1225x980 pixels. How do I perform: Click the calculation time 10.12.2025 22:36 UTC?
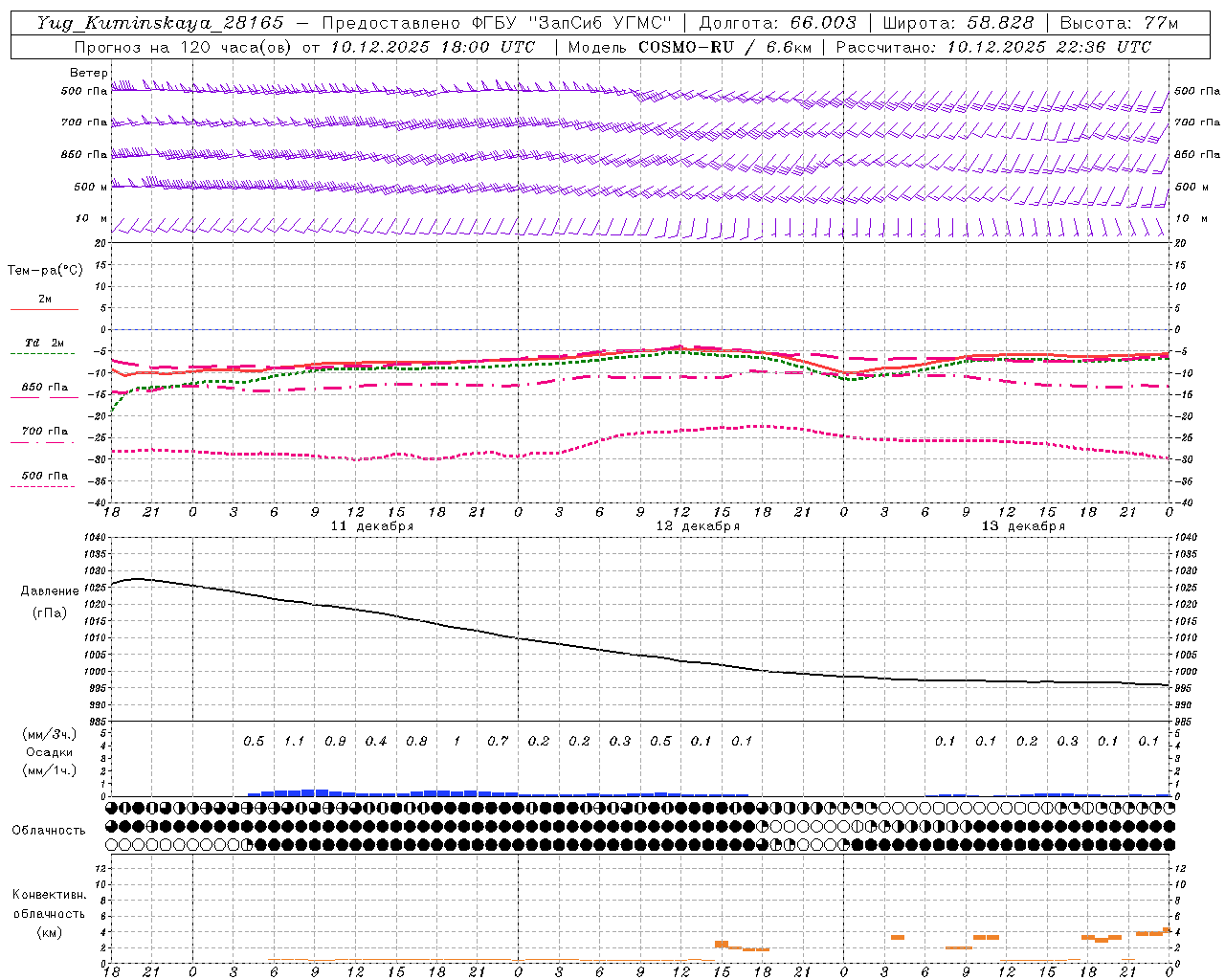(x=1049, y=47)
